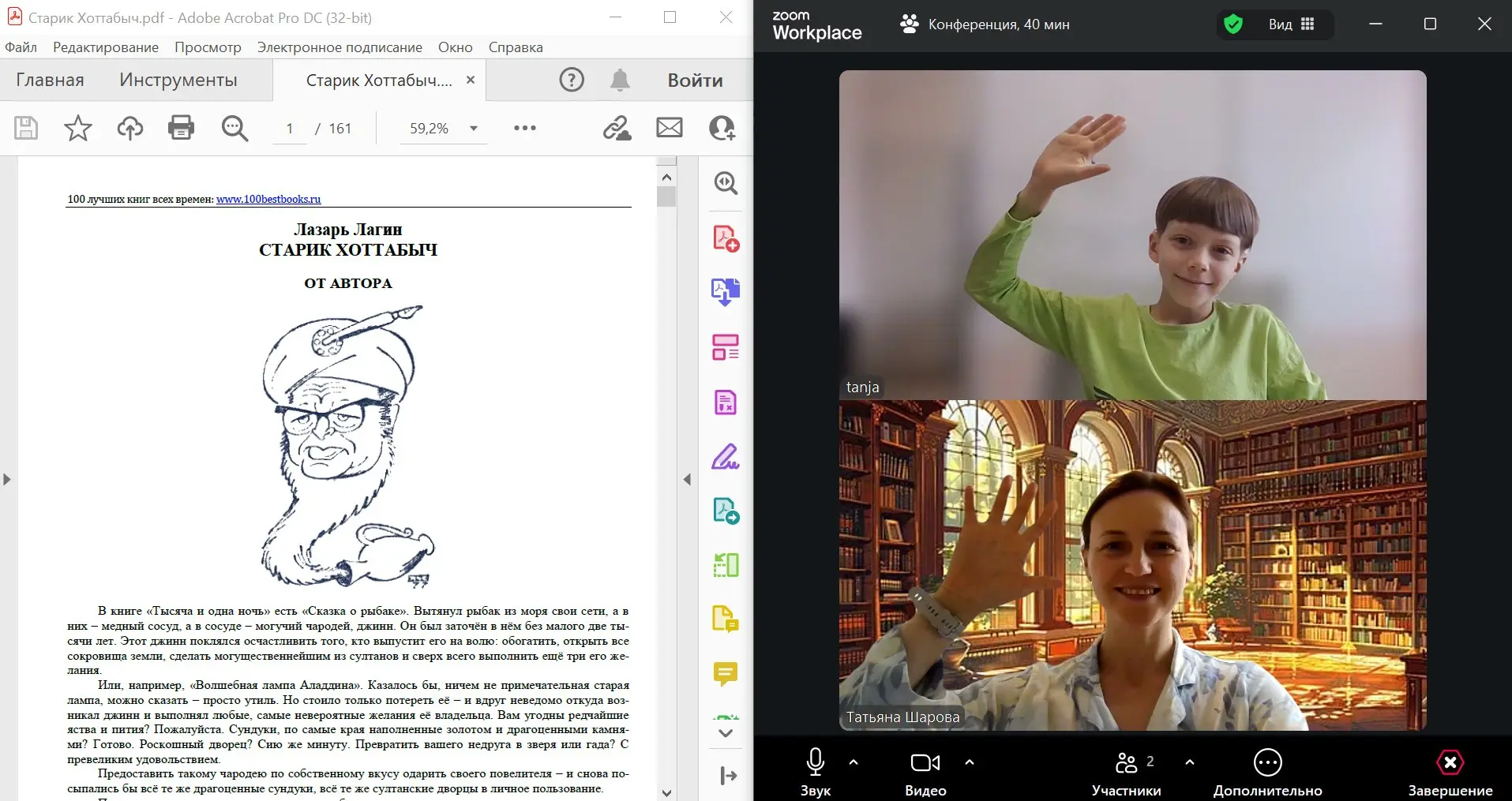Click the page number input field
The width and height of the screenshot is (1512, 801).
tap(290, 129)
